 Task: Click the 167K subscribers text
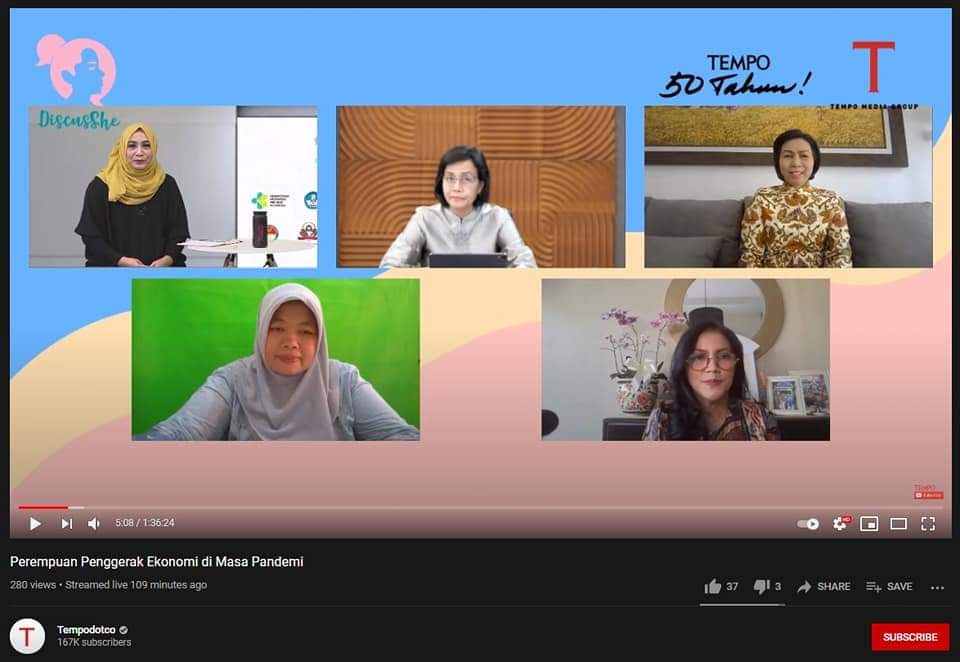tap(94, 642)
